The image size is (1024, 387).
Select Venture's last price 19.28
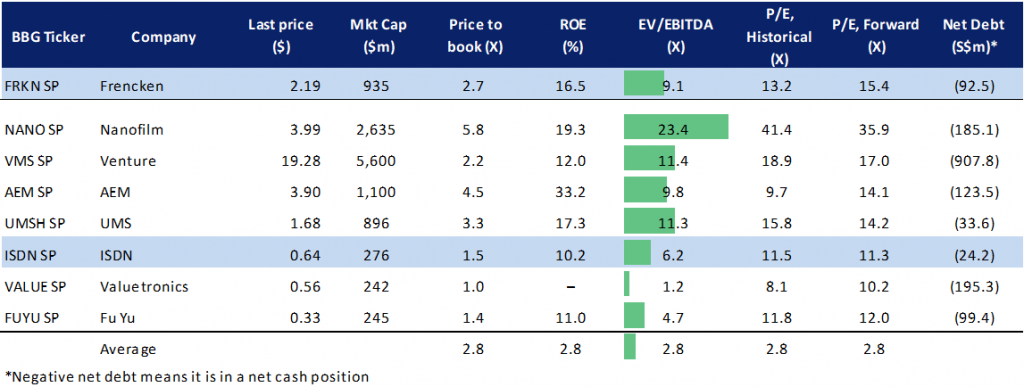[x=301, y=161]
